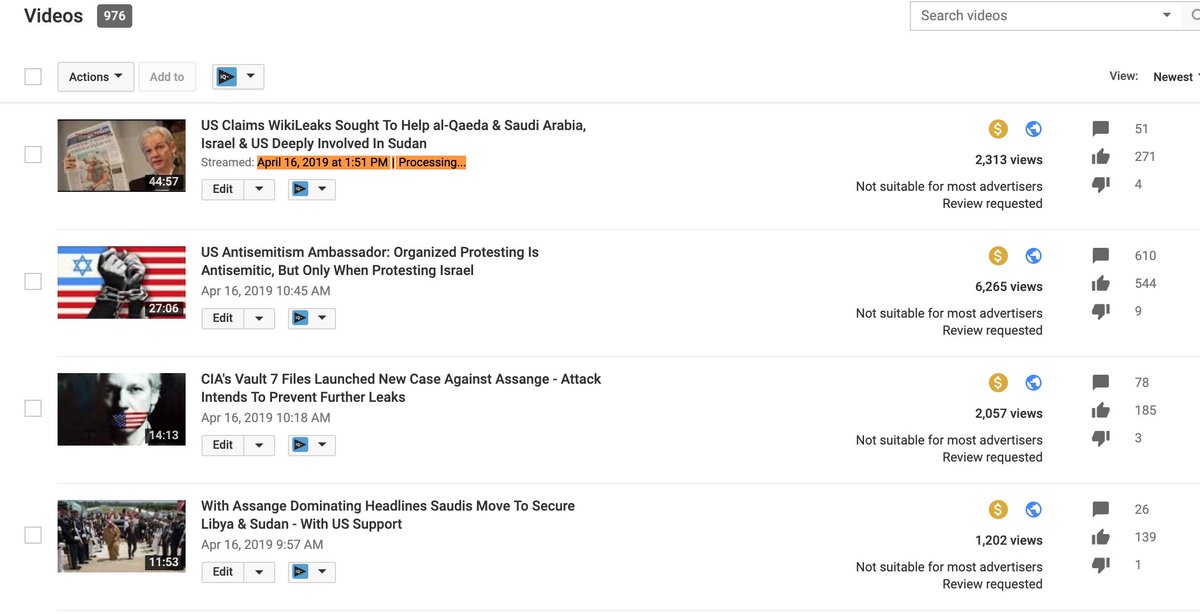Open the View Newest sort dropdown

click(x=1175, y=77)
